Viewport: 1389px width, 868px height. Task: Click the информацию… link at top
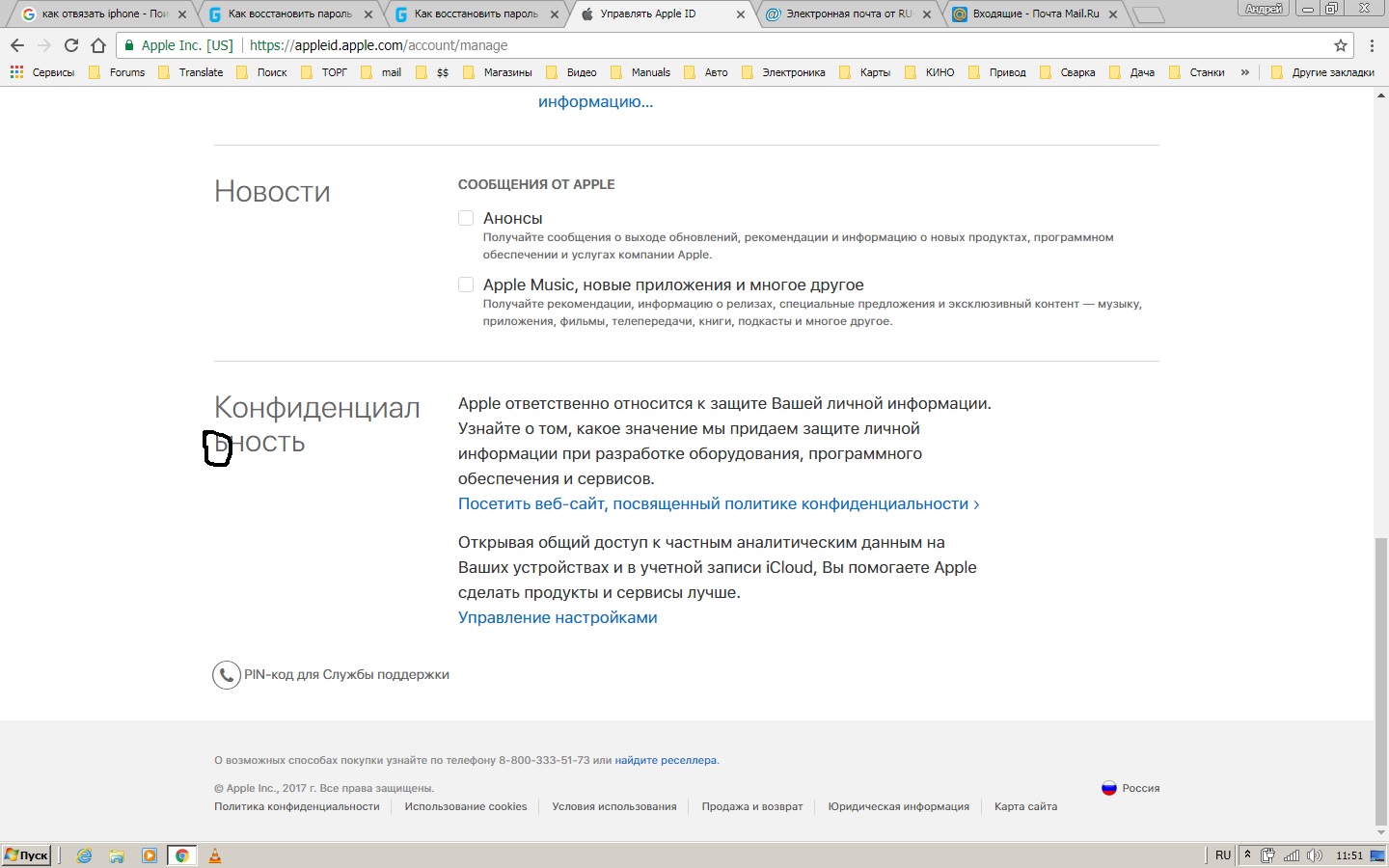coord(595,101)
